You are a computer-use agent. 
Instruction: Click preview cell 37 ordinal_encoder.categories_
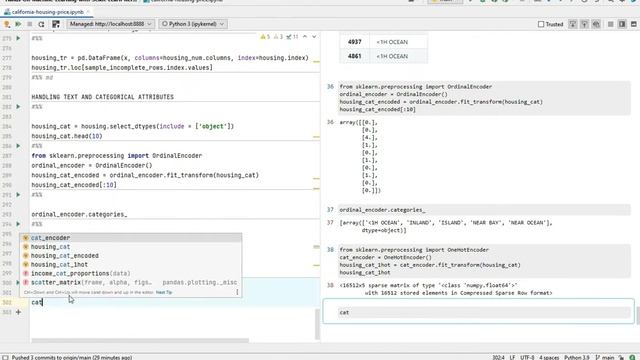coord(484,210)
